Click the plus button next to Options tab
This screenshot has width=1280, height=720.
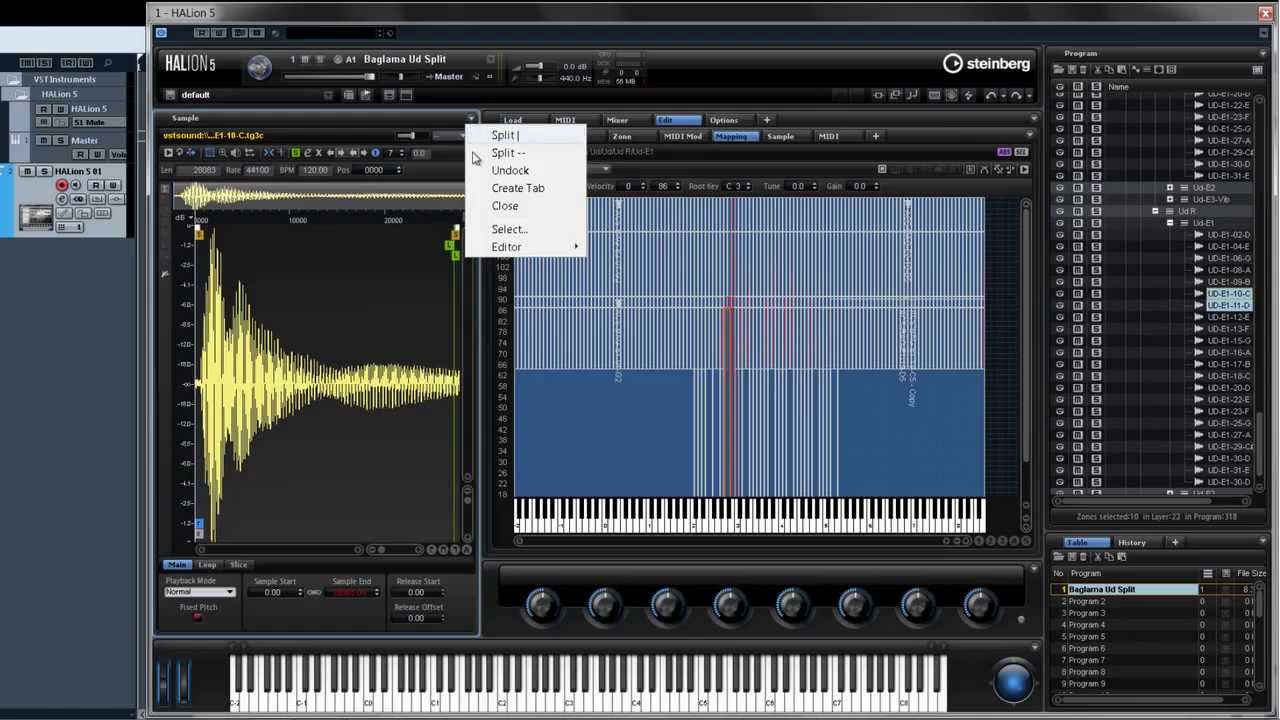pos(767,120)
